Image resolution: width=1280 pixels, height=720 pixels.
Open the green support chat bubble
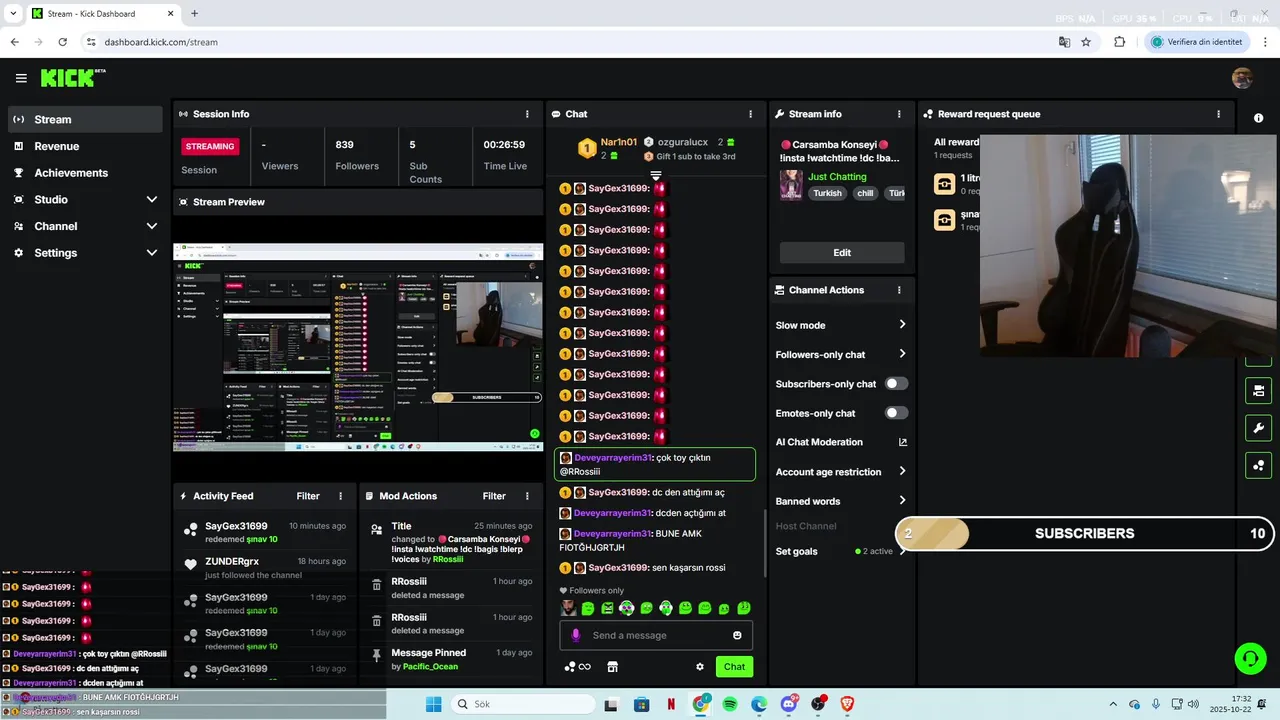(1250, 658)
